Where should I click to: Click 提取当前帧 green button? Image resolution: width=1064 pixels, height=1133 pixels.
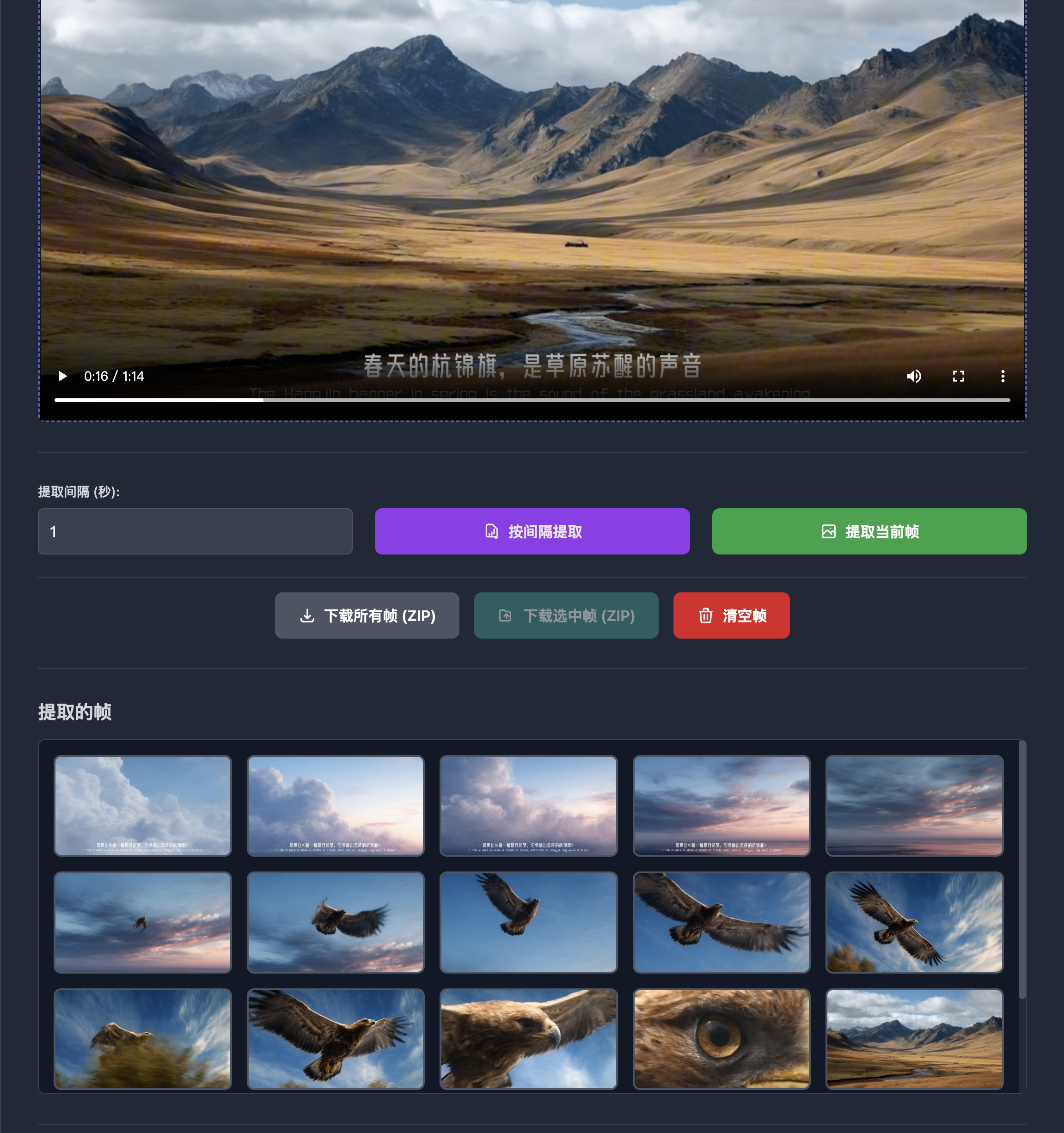tap(869, 531)
